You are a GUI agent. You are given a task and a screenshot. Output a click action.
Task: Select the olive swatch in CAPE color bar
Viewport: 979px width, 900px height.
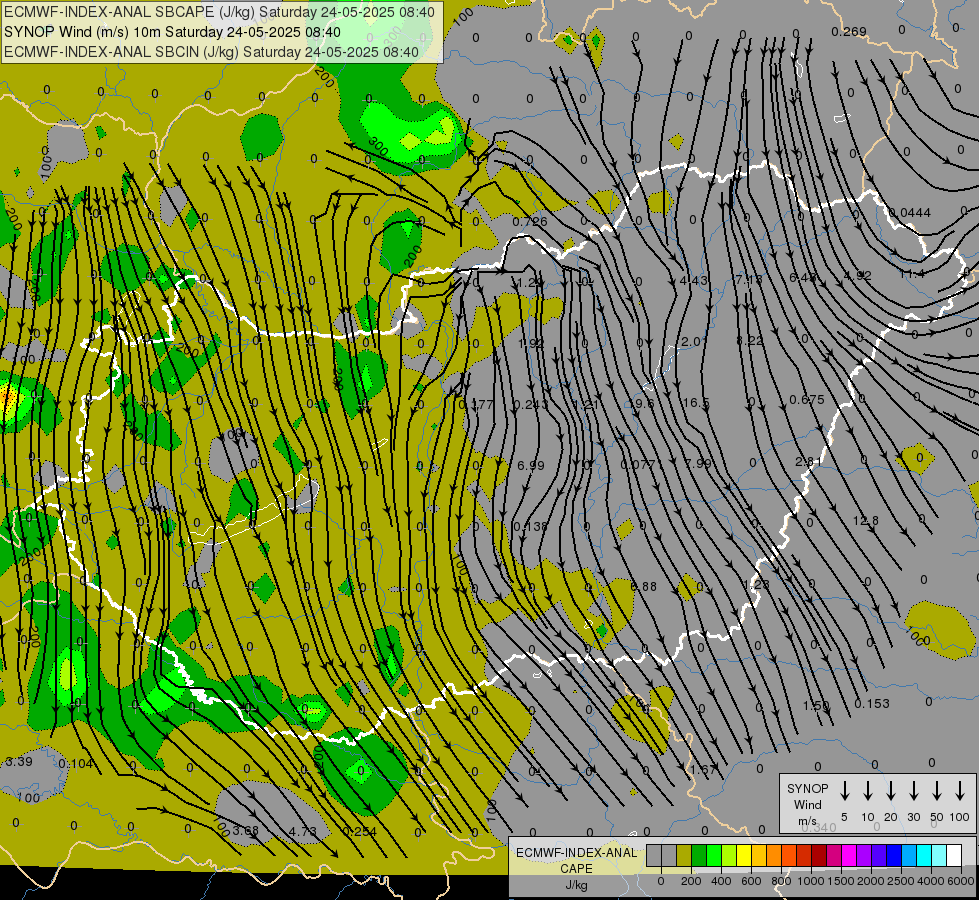pos(684,856)
